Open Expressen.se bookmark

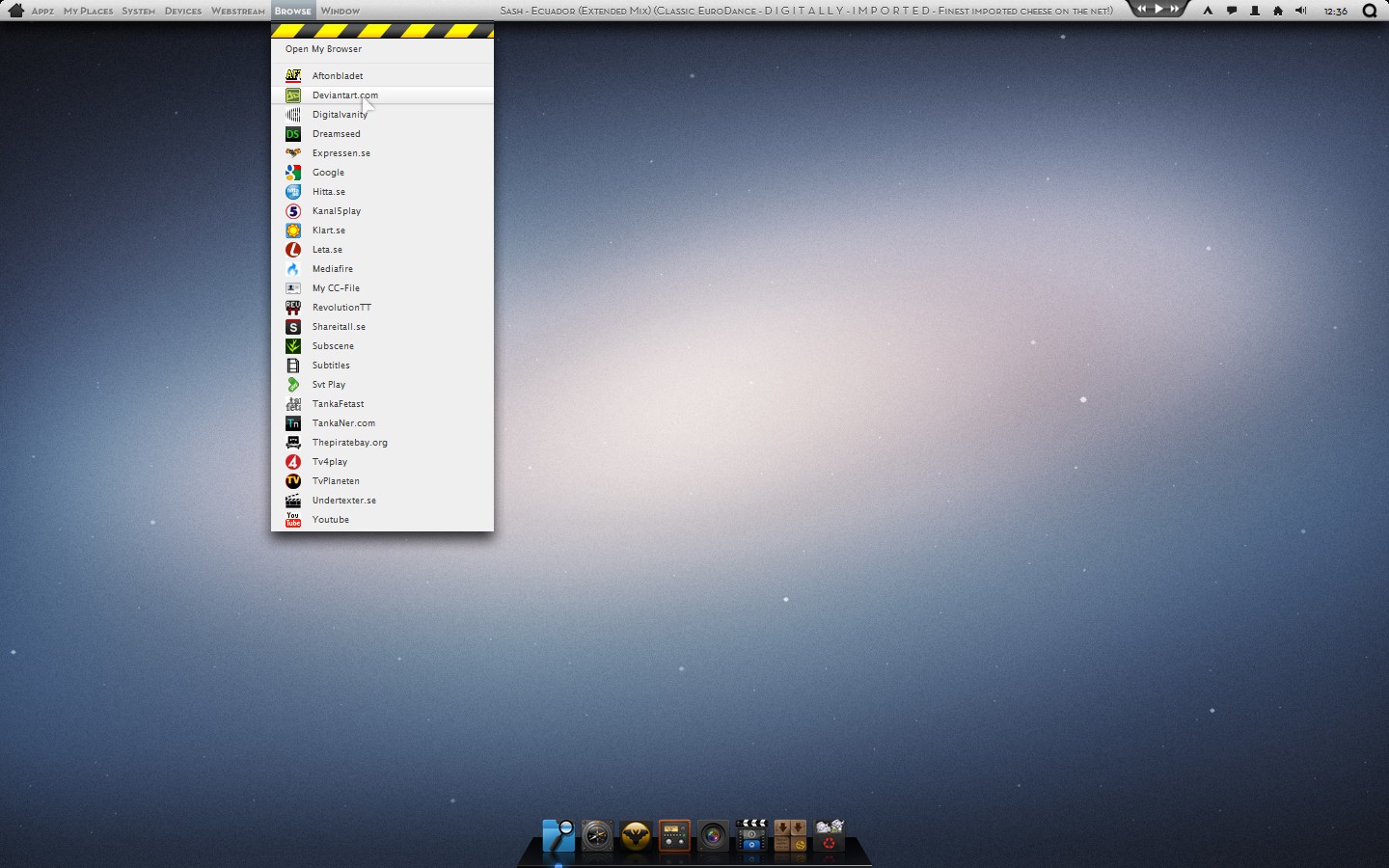pyautogui.click(x=382, y=153)
